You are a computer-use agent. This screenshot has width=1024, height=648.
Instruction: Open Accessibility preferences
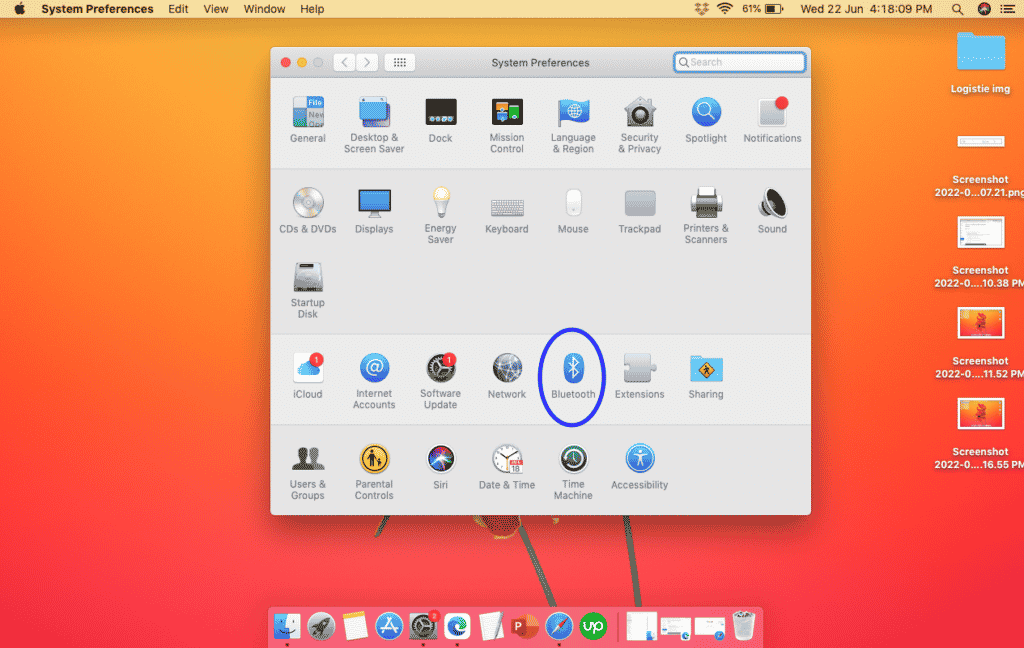(x=639, y=466)
